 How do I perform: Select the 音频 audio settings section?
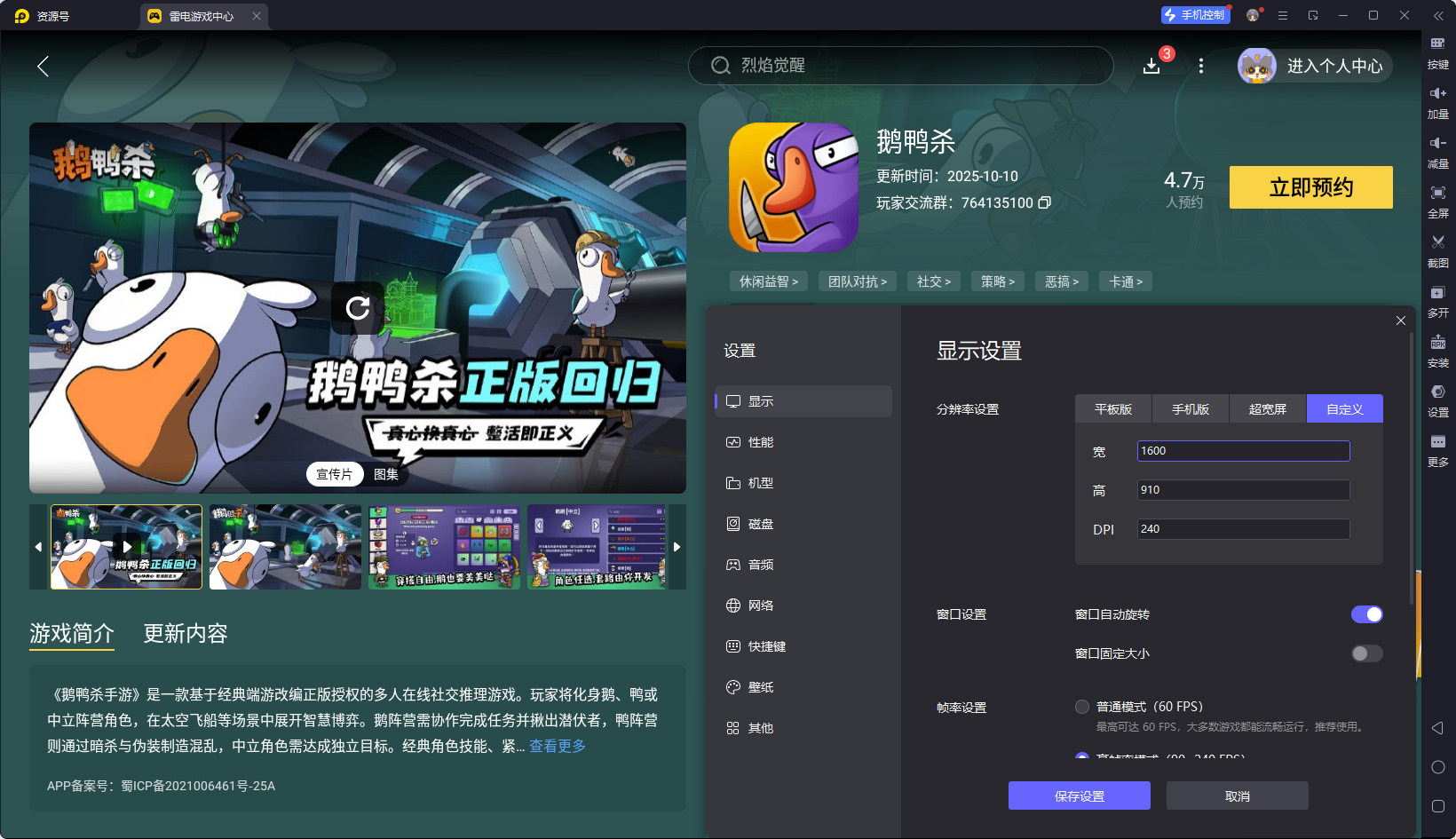pyautogui.click(x=759, y=565)
